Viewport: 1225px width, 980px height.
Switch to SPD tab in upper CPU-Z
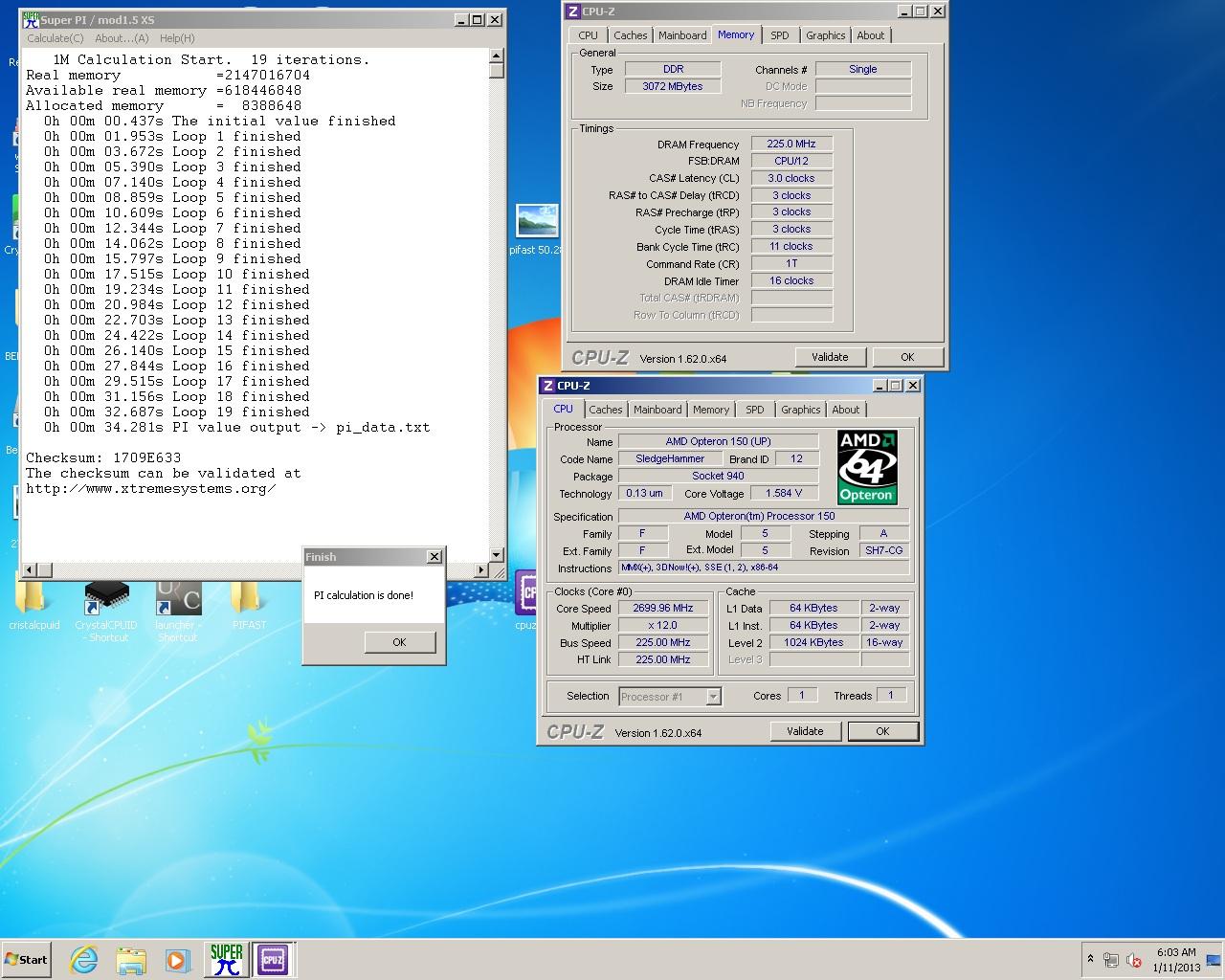pos(780,35)
